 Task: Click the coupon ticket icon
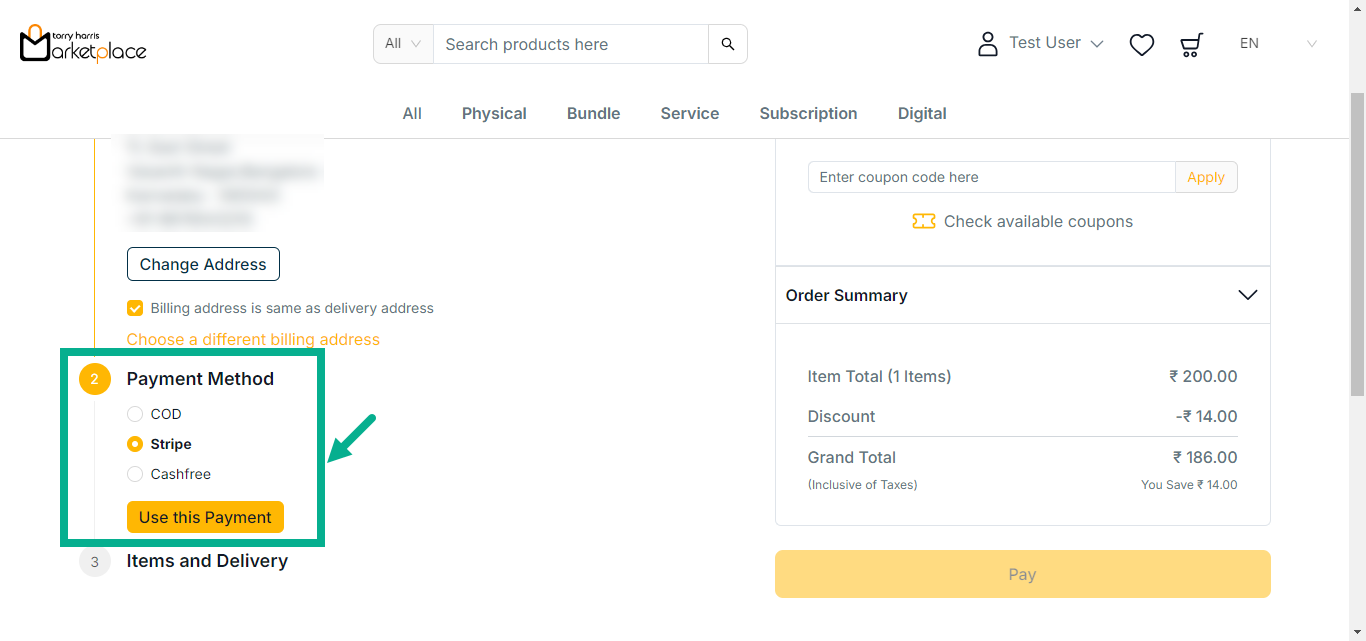[x=923, y=221]
